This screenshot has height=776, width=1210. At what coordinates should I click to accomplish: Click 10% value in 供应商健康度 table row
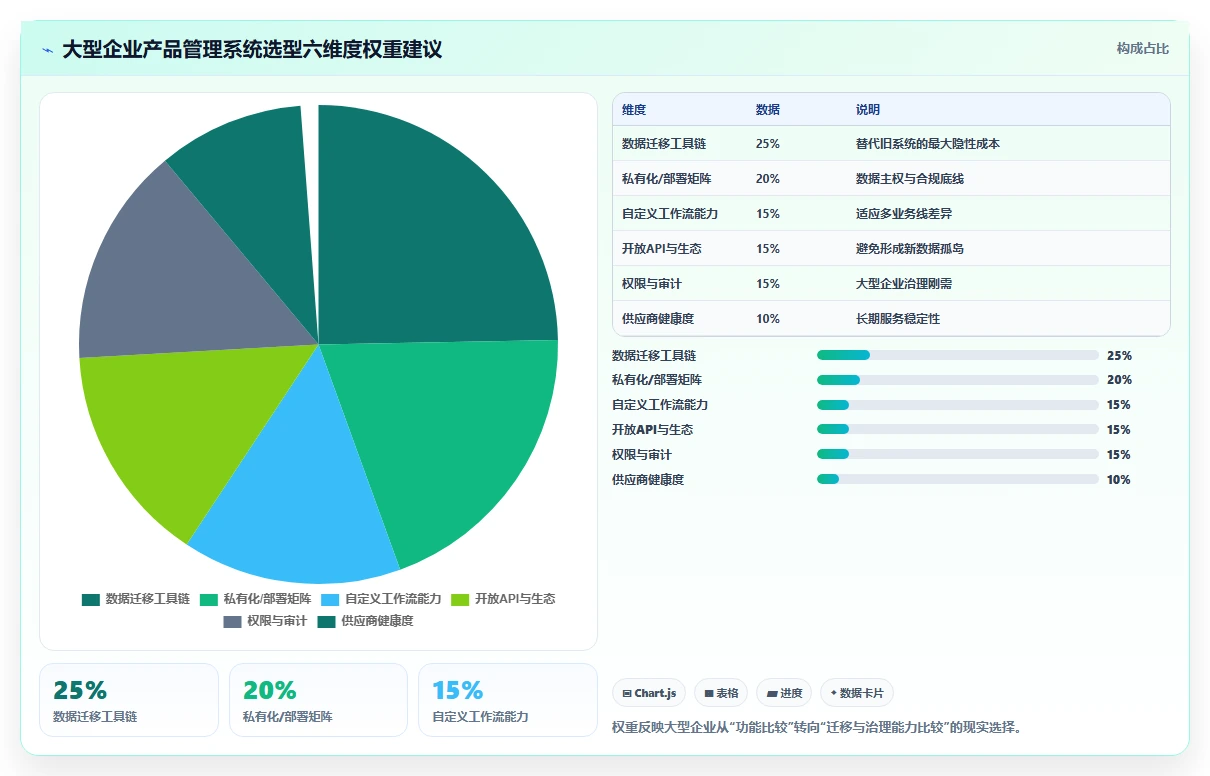pos(768,319)
